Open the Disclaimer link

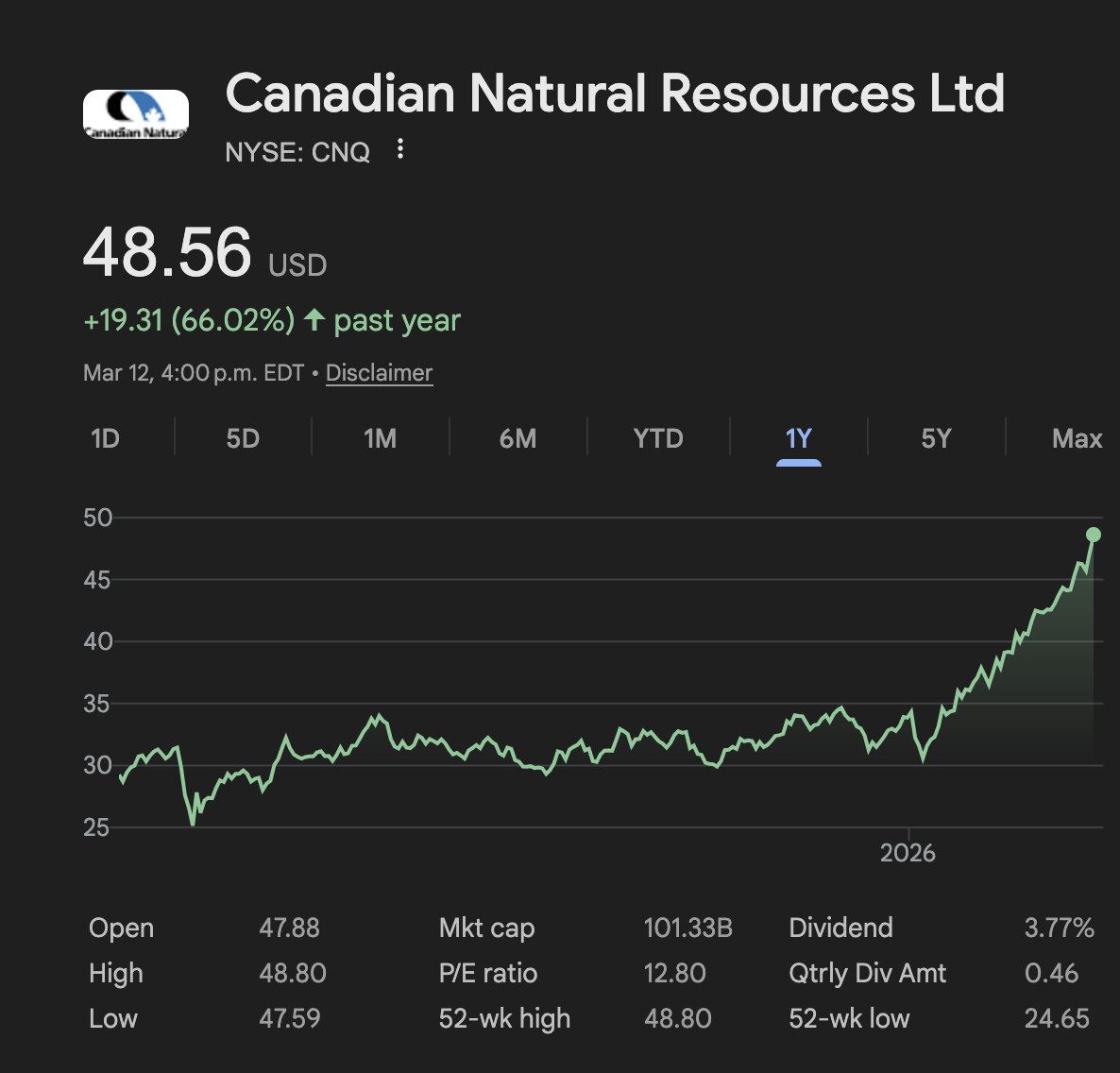(380, 373)
